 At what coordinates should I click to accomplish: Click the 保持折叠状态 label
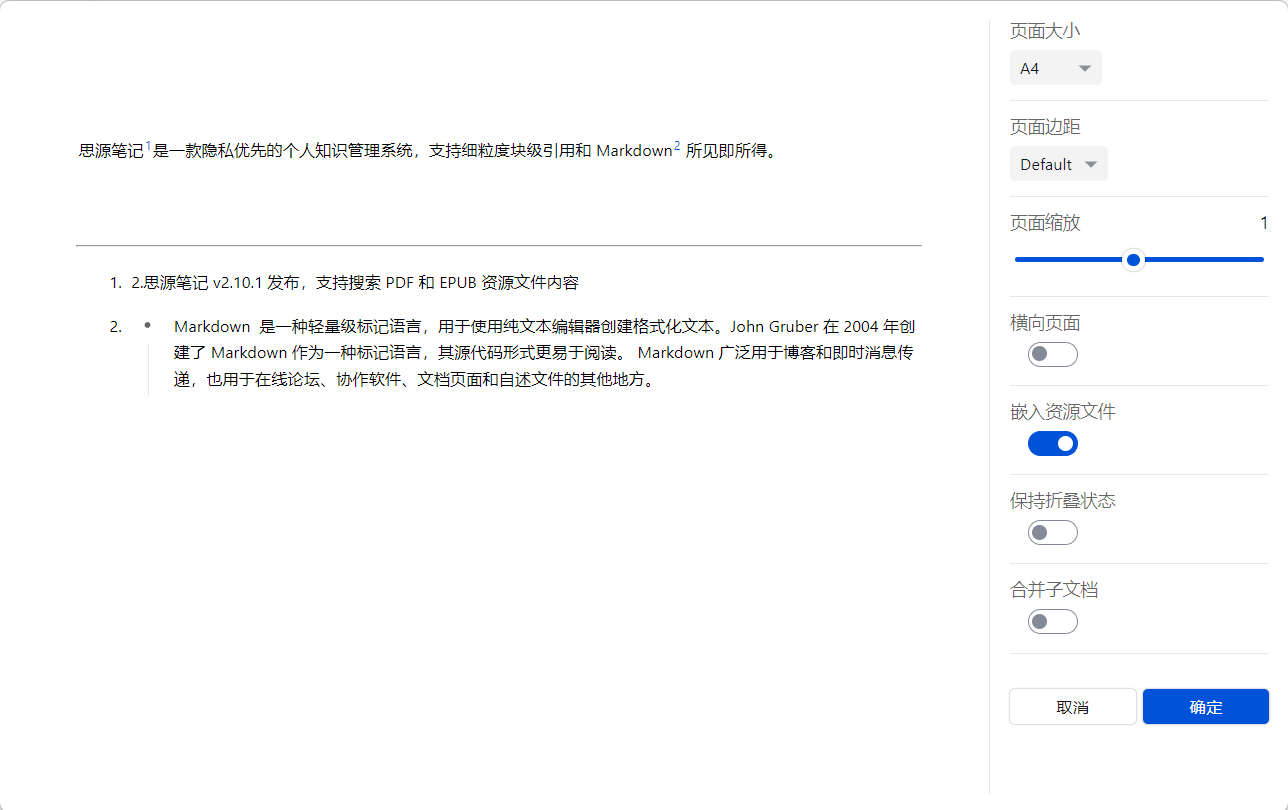click(1063, 501)
